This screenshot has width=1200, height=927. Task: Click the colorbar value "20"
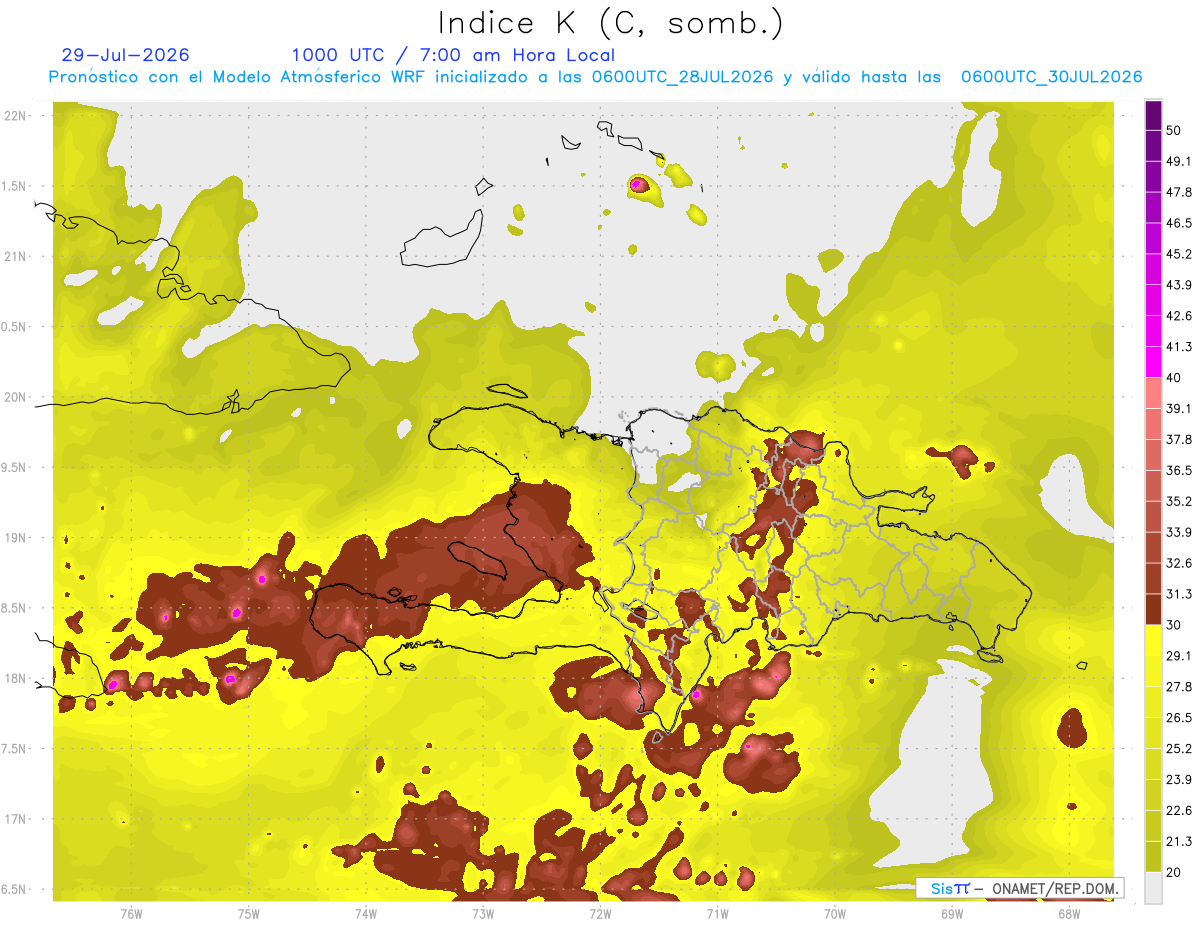click(1176, 872)
